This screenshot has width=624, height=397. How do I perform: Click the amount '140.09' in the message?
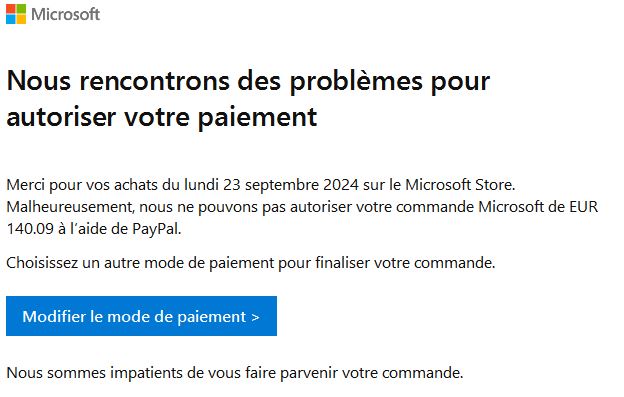[x=30, y=229]
